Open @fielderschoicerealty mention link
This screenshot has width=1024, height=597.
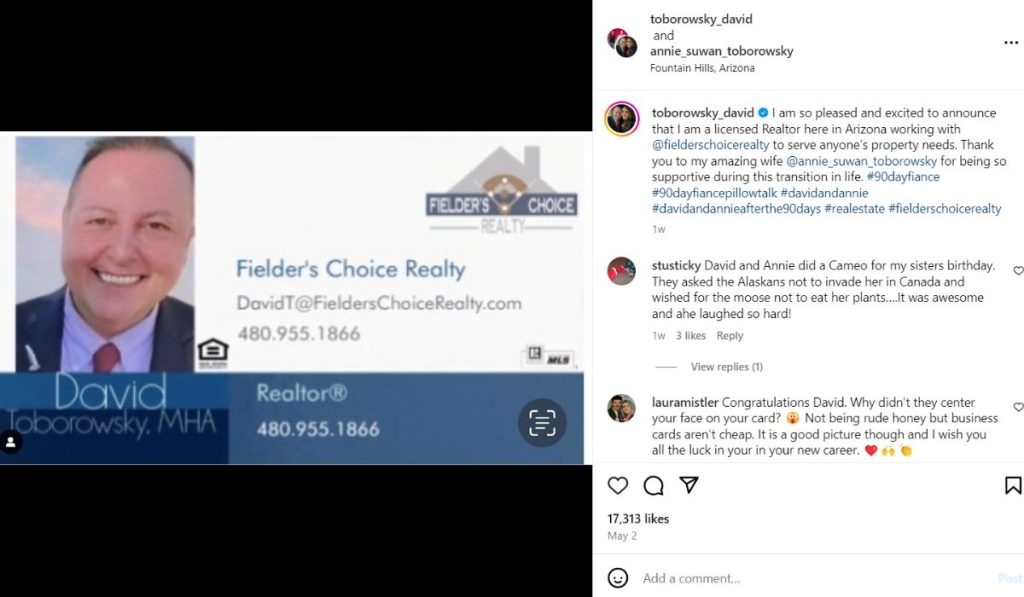(711, 145)
